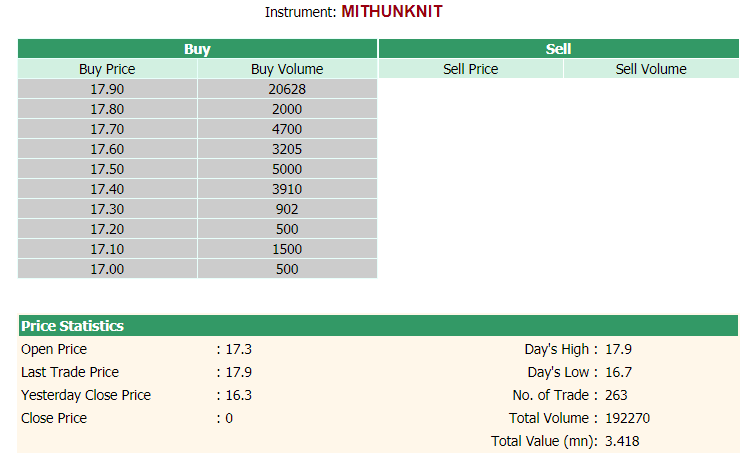Select buy volume 1500 cell
Viewport: 741px width, 455px height.
(x=287, y=249)
